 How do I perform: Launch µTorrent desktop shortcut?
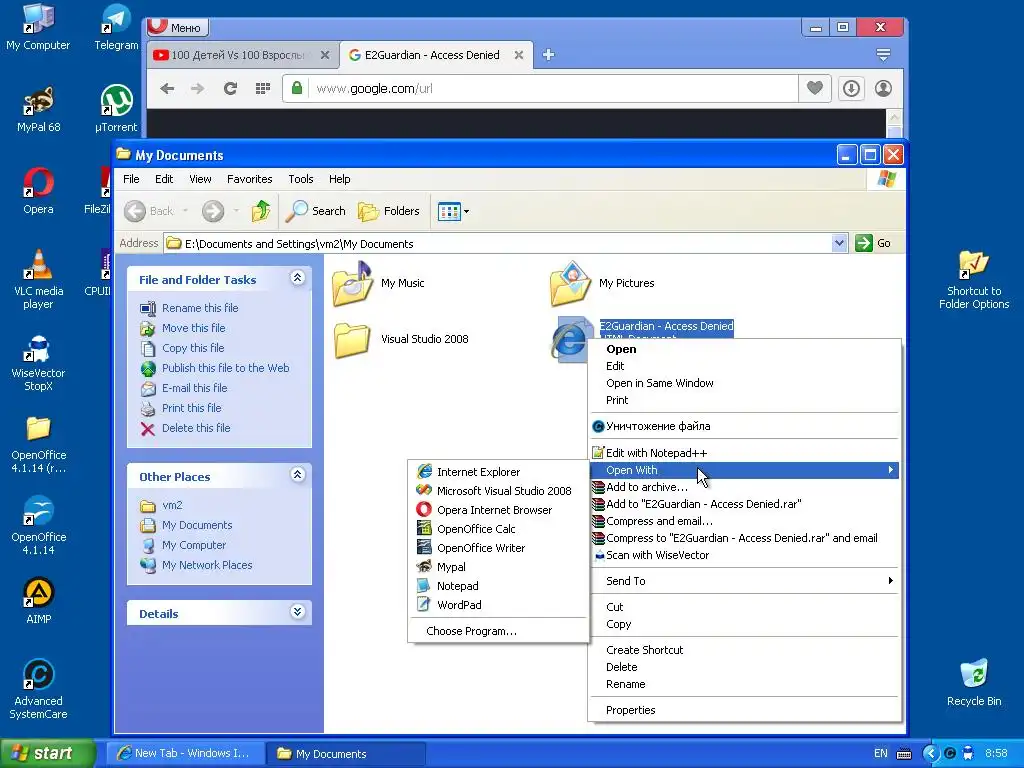[116, 109]
